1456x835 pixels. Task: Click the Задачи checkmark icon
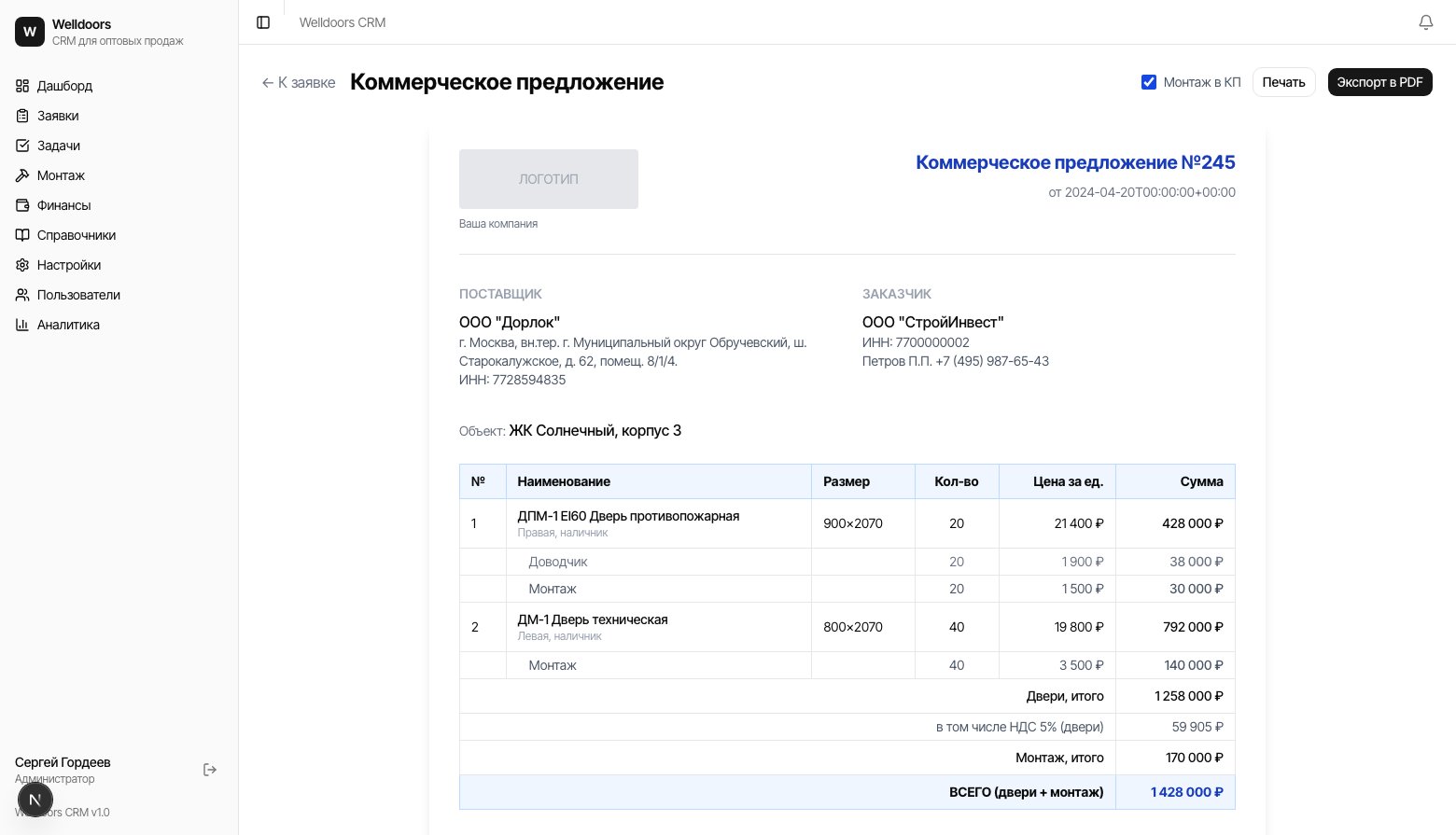click(22, 146)
